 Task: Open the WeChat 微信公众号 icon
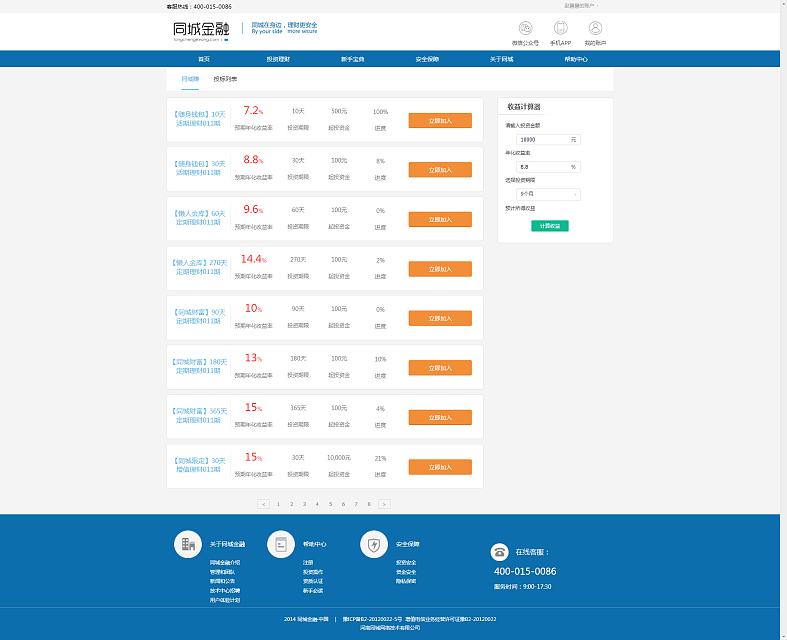(x=525, y=28)
